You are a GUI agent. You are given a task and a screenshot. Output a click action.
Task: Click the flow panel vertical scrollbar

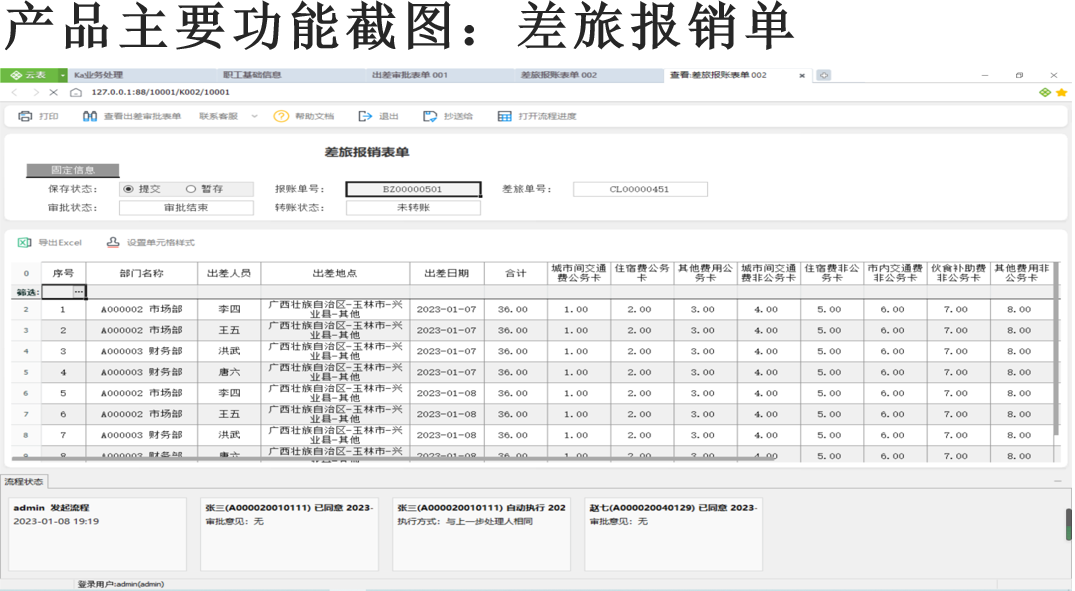[x=1068, y=524]
